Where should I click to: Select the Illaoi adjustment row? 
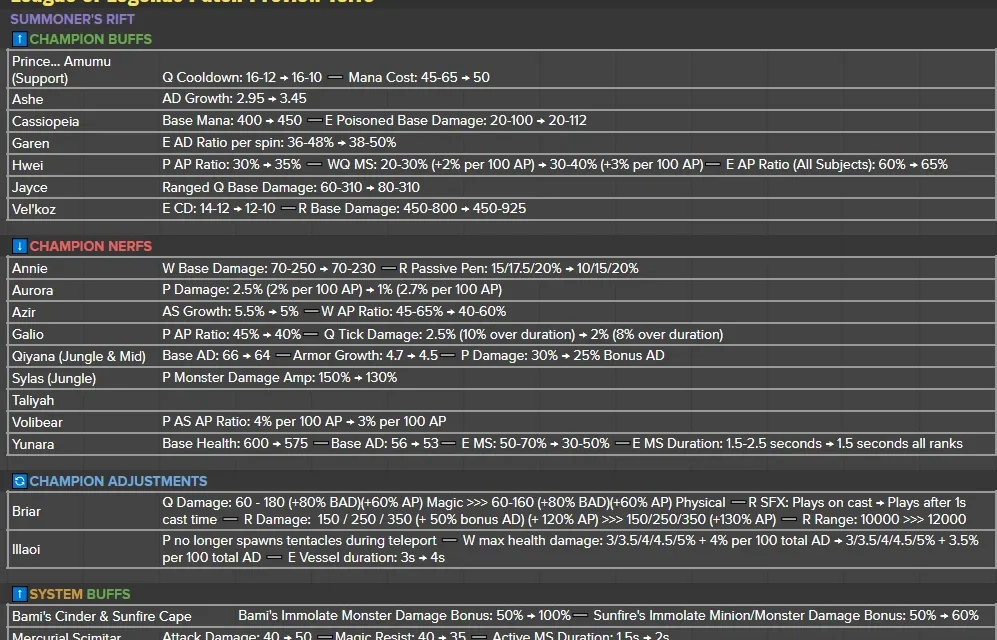point(28,549)
